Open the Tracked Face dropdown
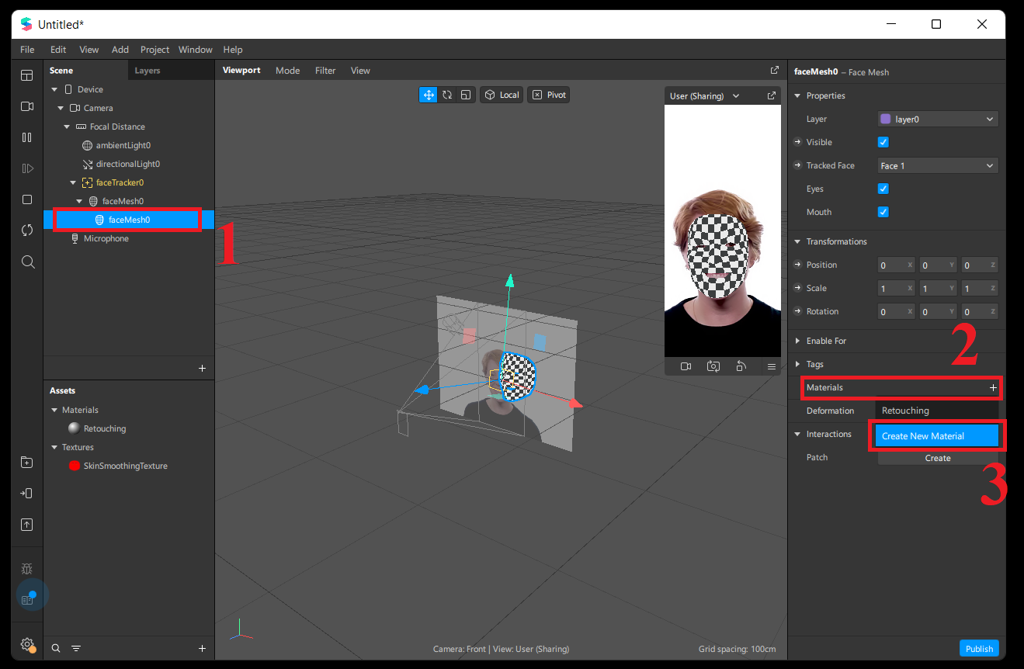The width and height of the screenshot is (1024, 669). [x=937, y=166]
